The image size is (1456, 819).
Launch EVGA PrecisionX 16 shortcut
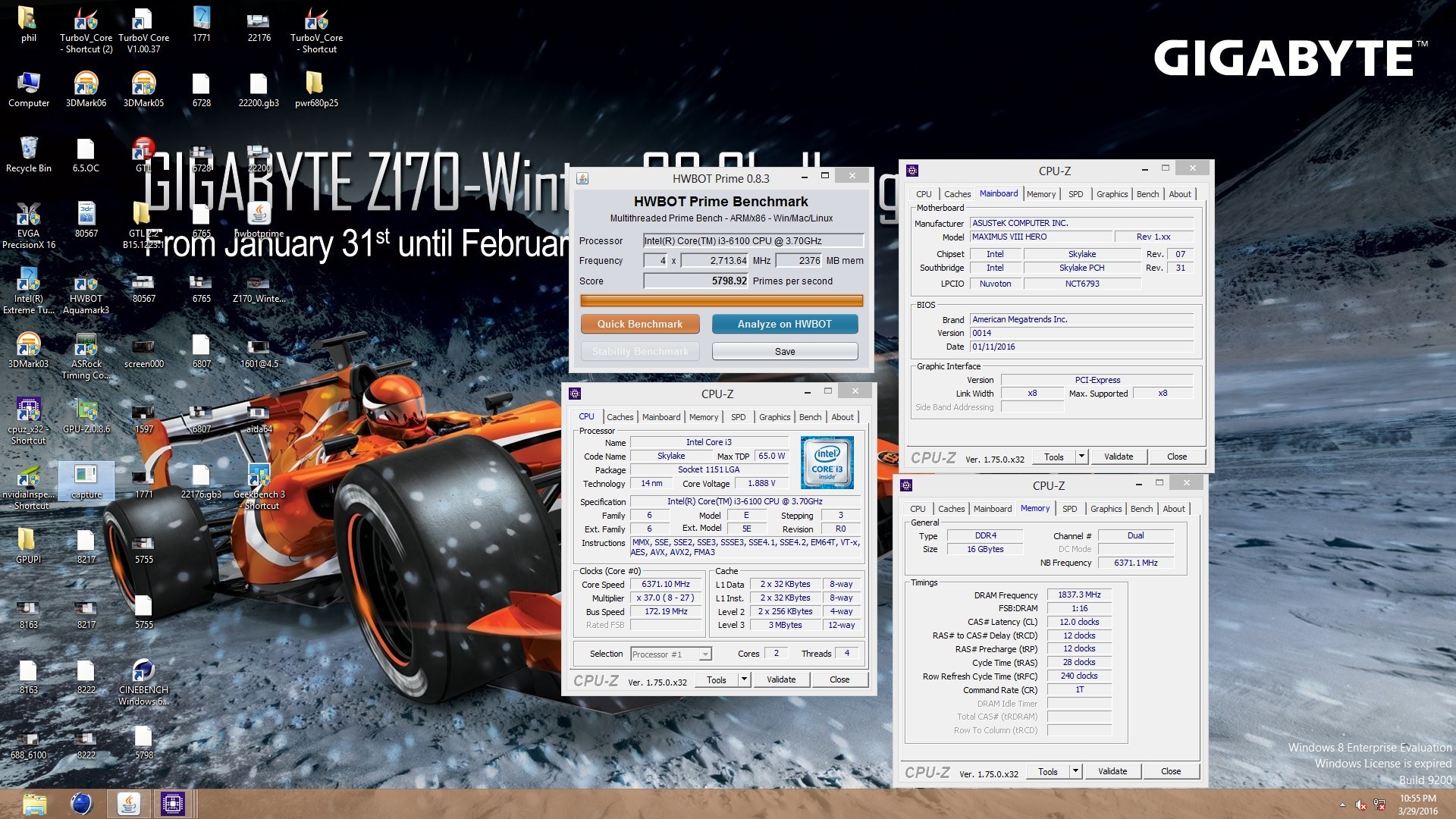(29, 226)
